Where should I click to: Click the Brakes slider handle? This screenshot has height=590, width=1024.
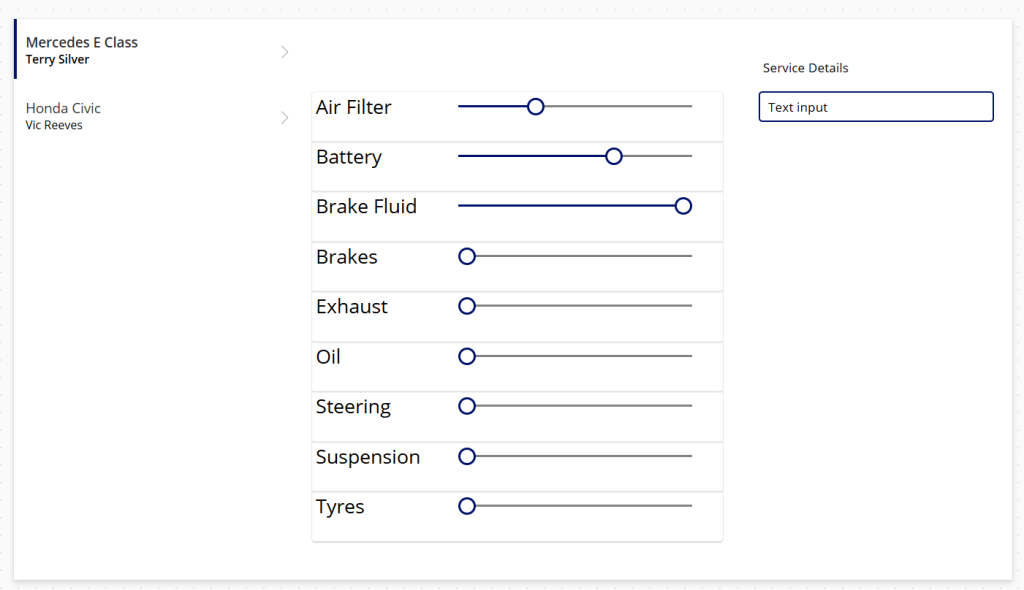[466, 256]
